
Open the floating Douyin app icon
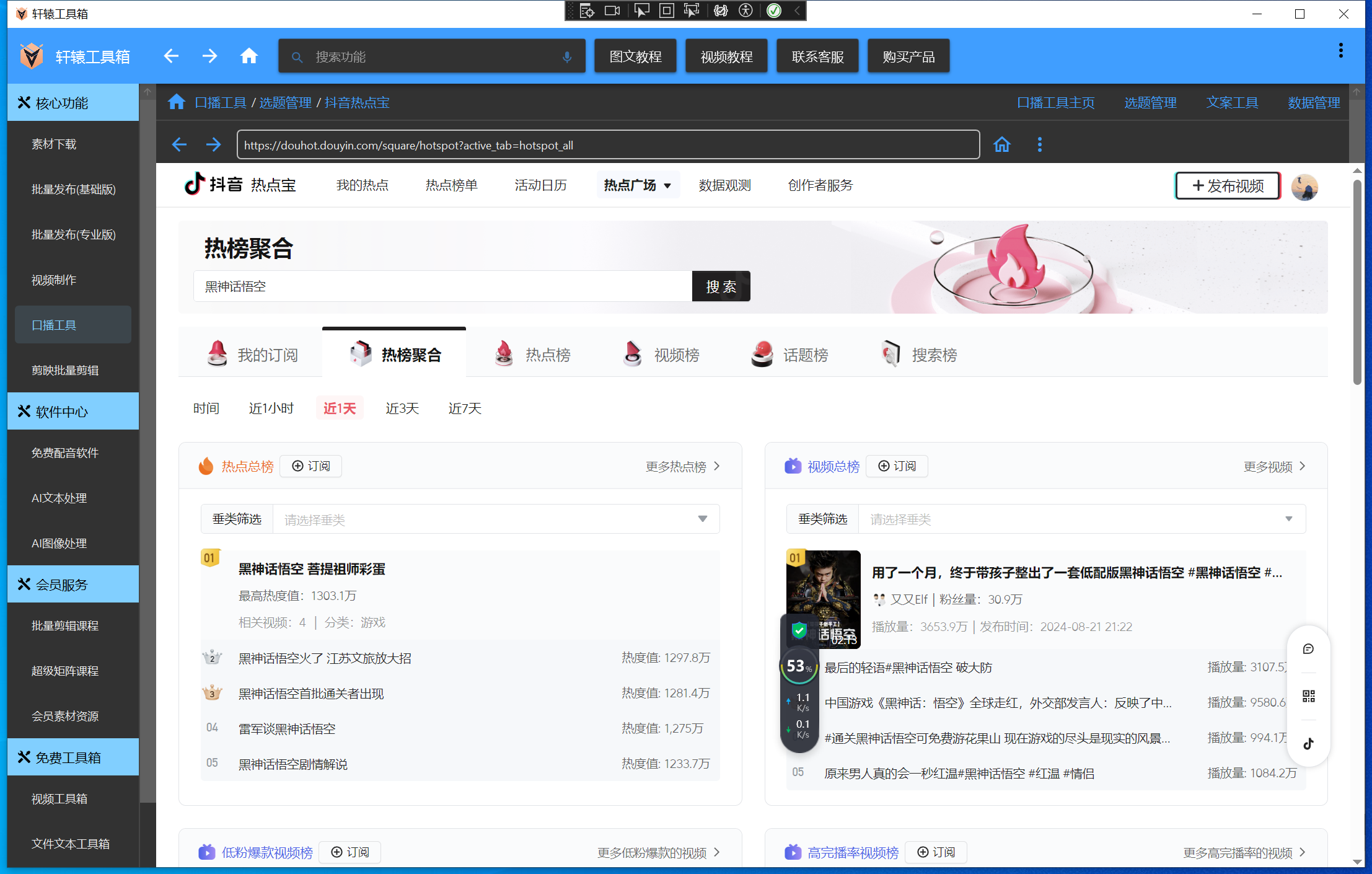tap(1309, 743)
